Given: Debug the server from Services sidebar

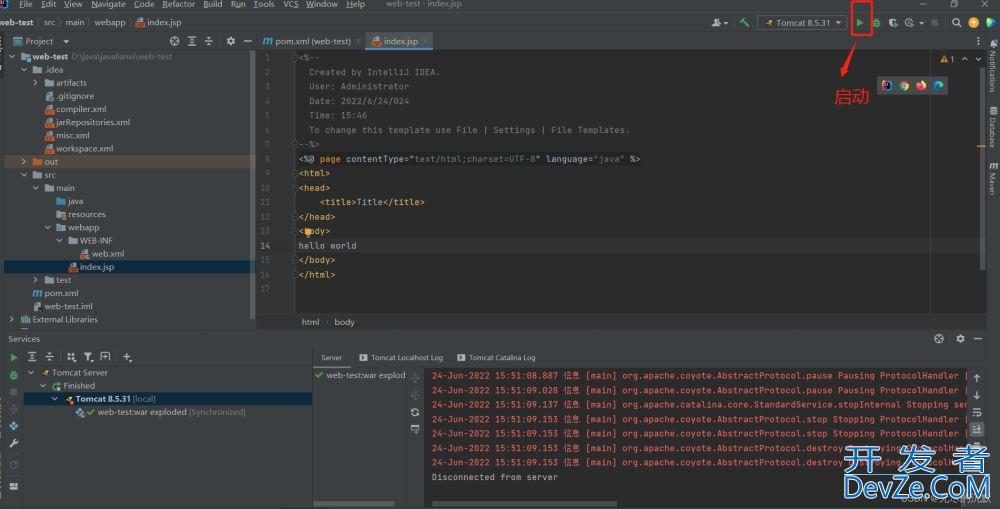Looking at the screenshot, I should (13, 375).
